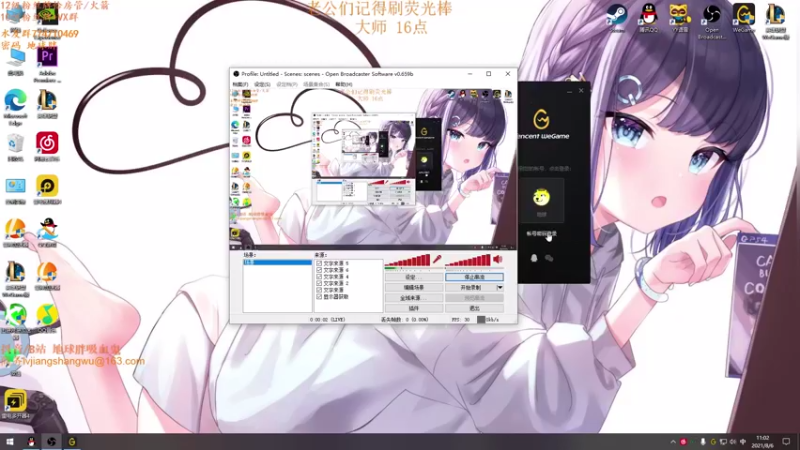Viewport: 800px width, 450px height.
Task: Open the Recycle Bin desktop icon
Action: tap(15, 147)
